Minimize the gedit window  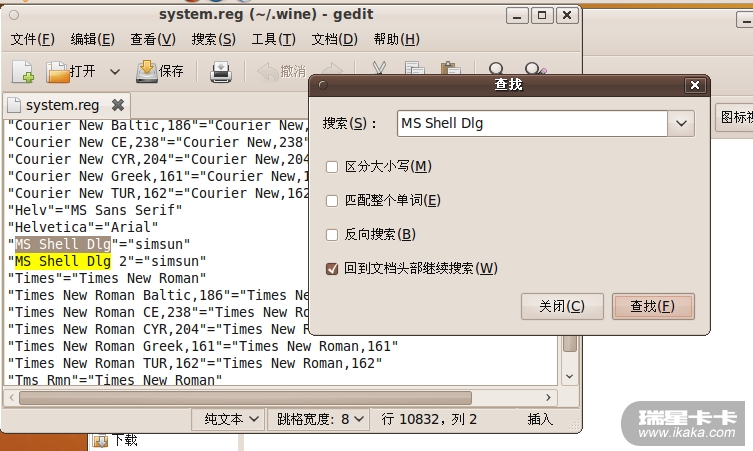coord(517,15)
